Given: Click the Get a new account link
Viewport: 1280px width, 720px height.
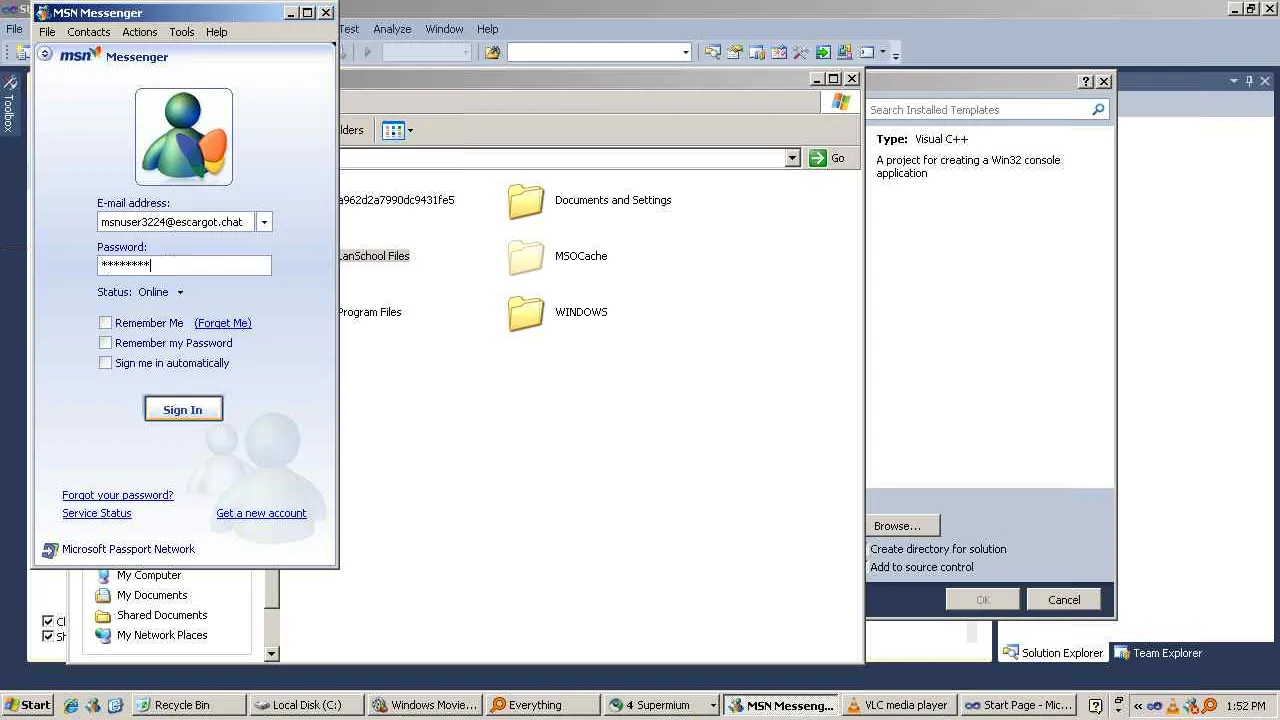Looking at the screenshot, I should click(x=261, y=513).
